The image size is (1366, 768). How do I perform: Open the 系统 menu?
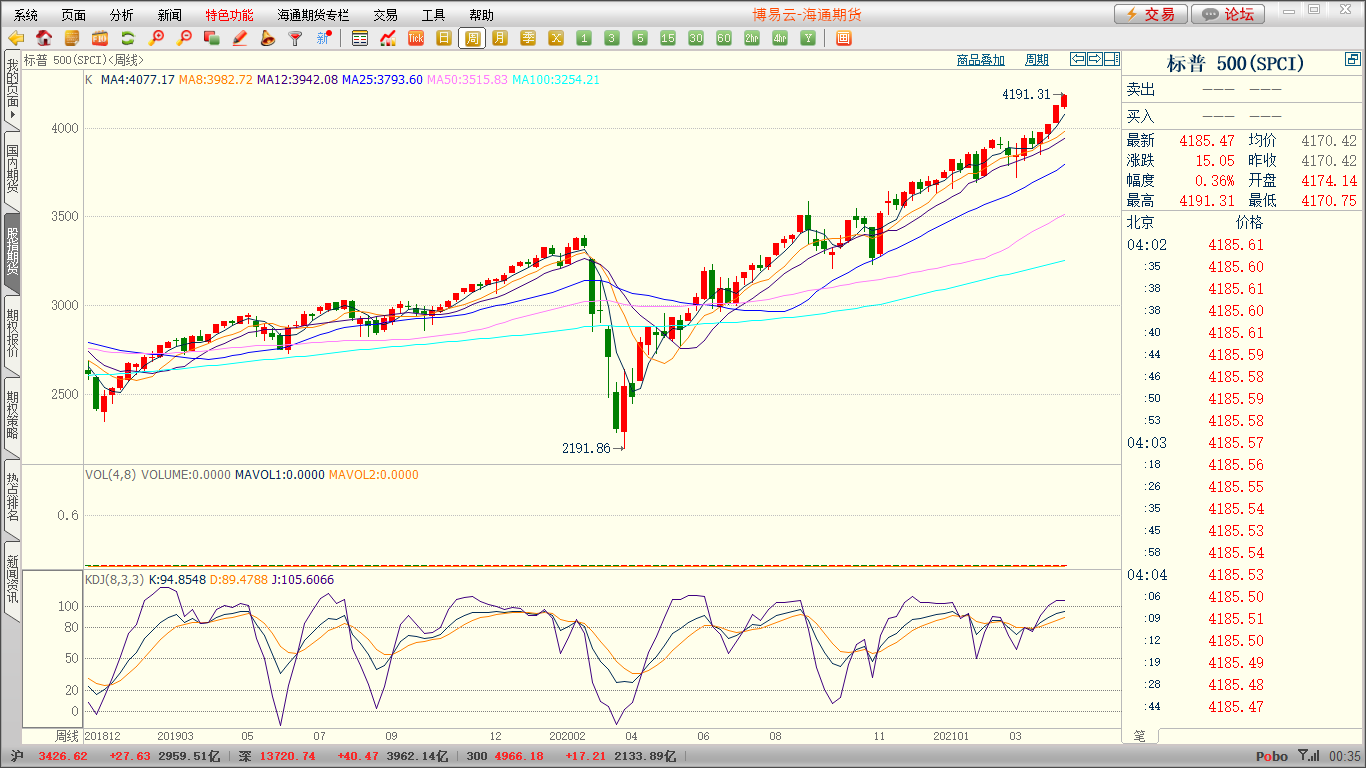(x=26, y=15)
